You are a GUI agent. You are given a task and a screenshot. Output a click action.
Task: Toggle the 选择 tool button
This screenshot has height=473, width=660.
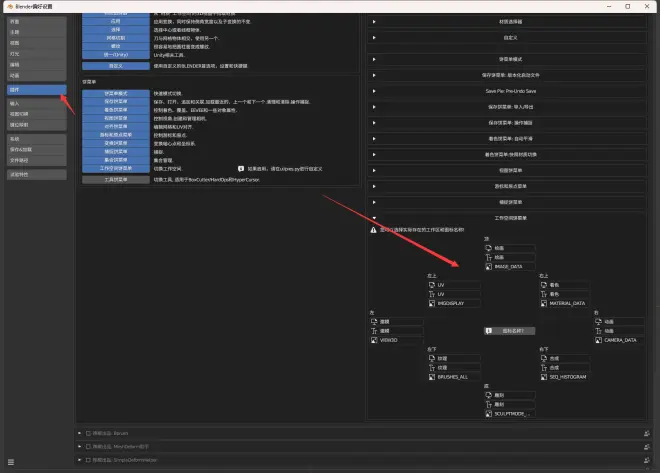pyautogui.click(x=116, y=30)
